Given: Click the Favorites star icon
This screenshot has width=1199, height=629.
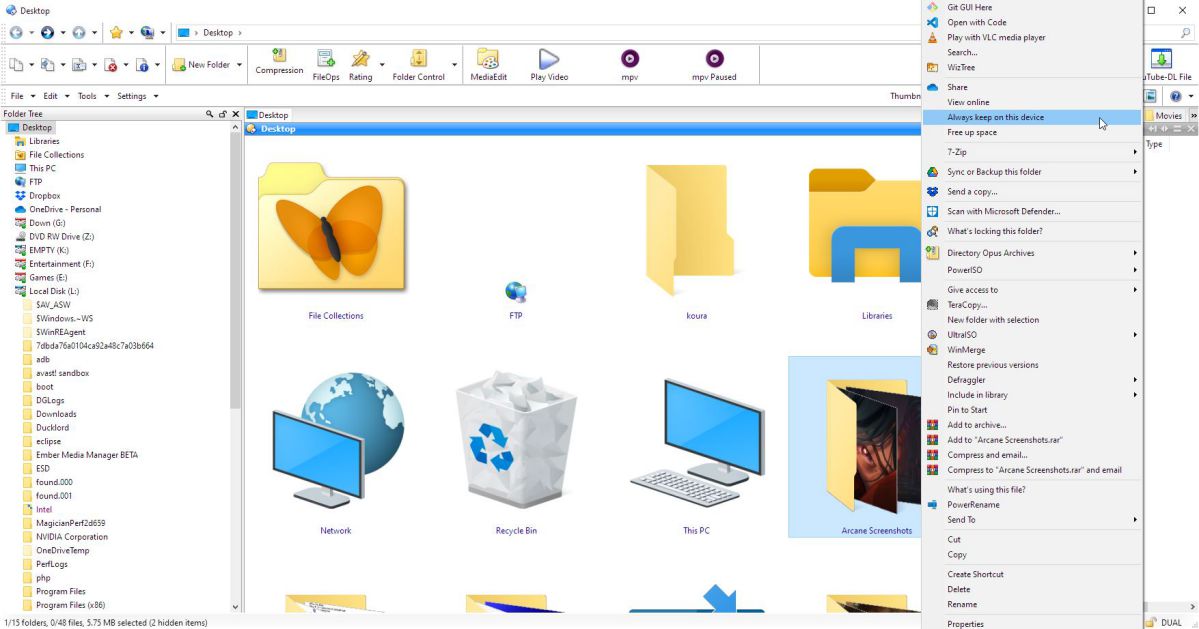Looking at the screenshot, I should pyautogui.click(x=116, y=33).
